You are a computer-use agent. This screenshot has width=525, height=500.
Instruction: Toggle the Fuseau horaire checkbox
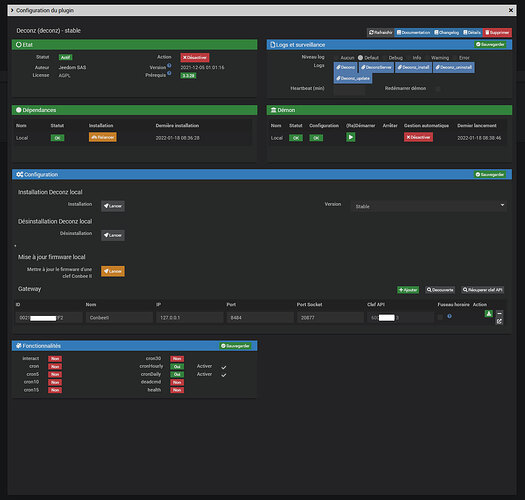[440, 317]
